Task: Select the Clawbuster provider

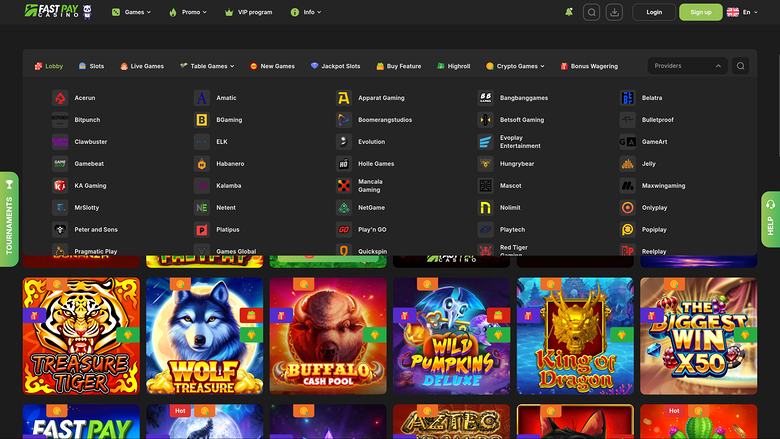Action: 80,142
